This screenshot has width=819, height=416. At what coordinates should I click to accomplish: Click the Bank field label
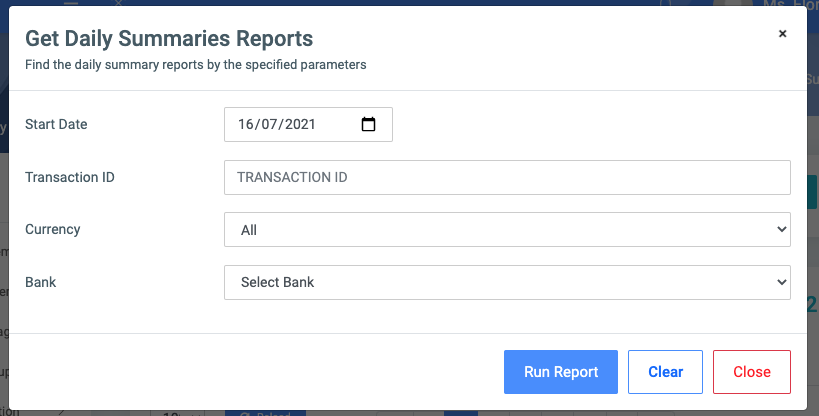40,282
